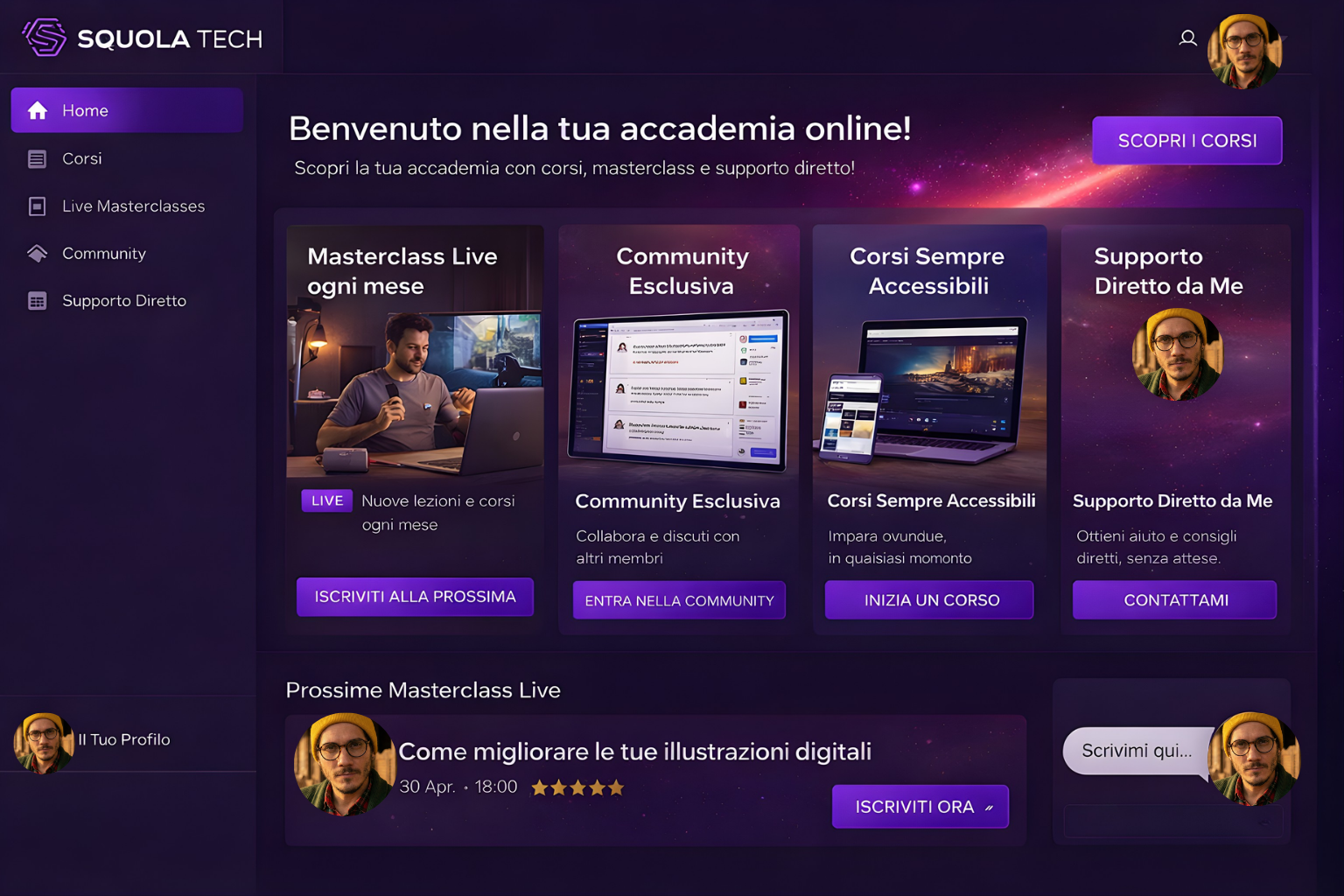The height and width of the screenshot is (896, 1344).
Task: Click ISCRIVITI ALLA PROSSIMA button
Action: pyautogui.click(x=415, y=597)
